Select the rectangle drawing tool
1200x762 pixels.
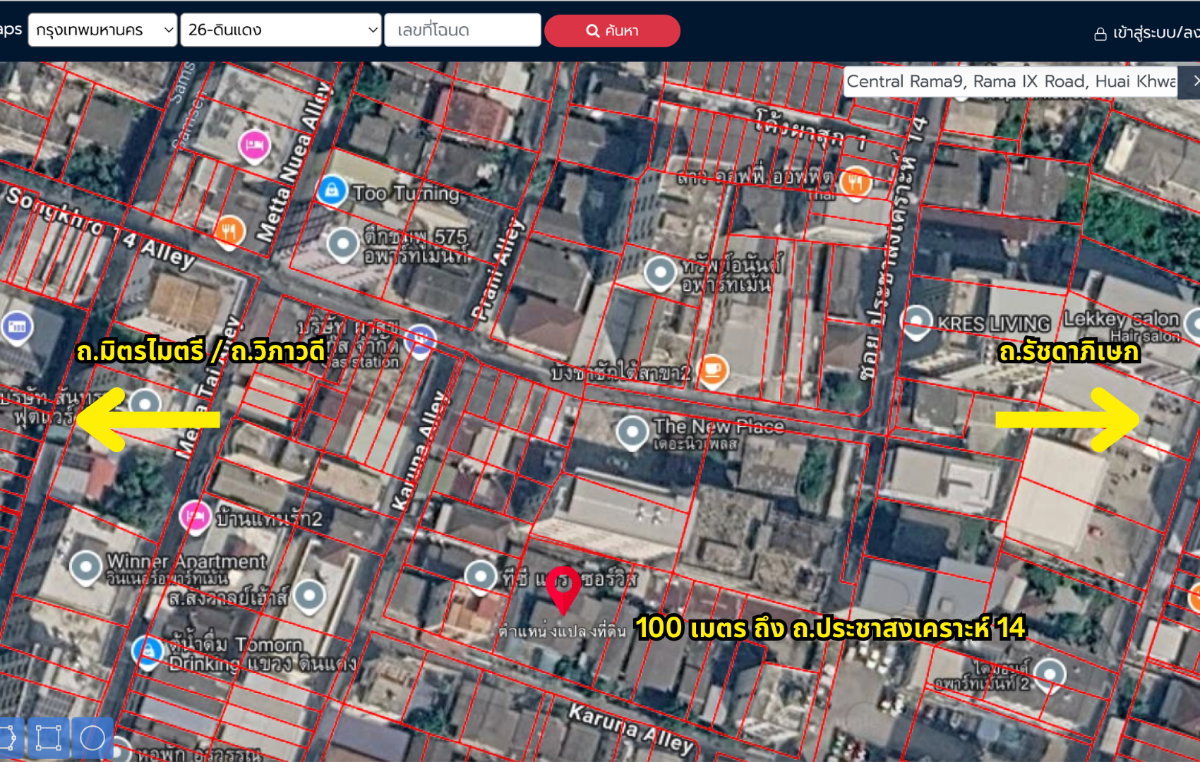pyautogui.click(x=47, y=738)
